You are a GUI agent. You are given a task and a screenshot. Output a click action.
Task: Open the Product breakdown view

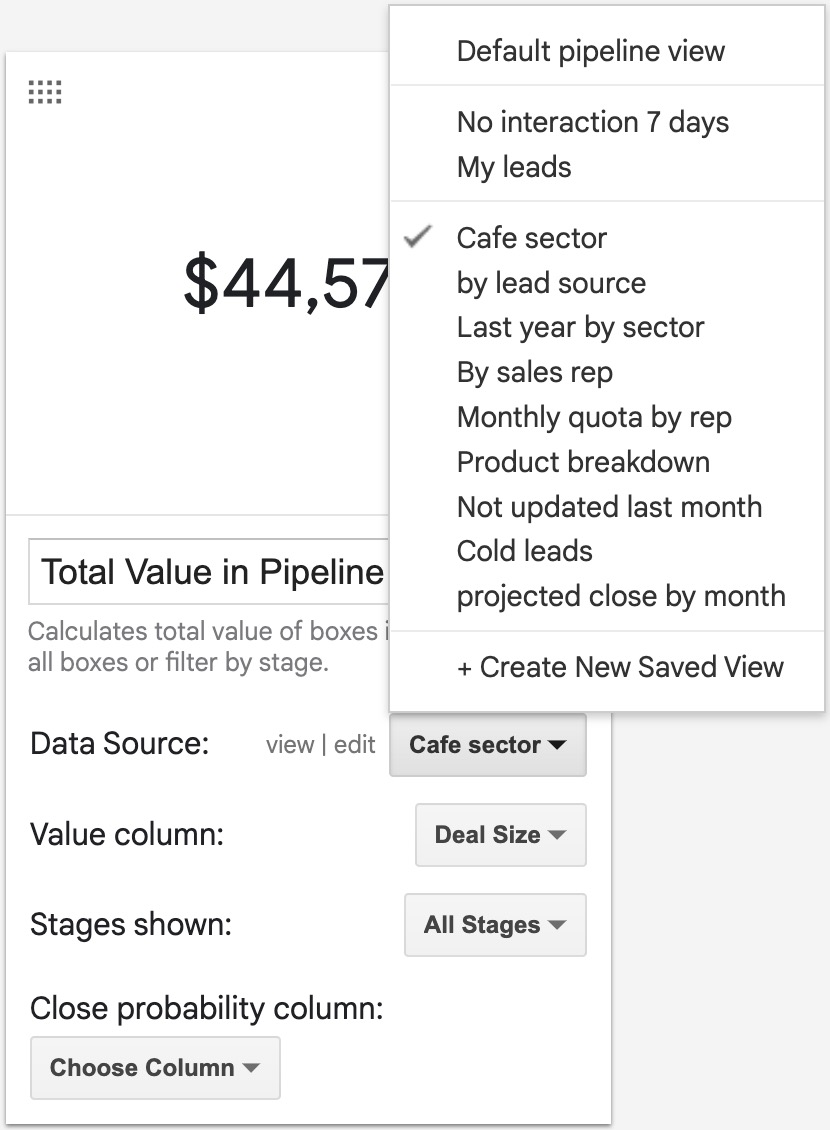(x=582, y=462)
